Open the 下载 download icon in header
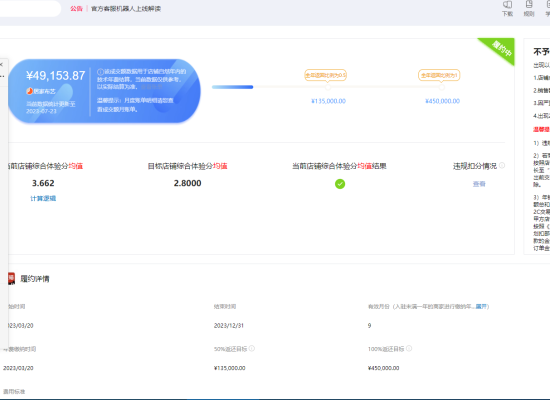This screenshot has height=400, width=550. (507, 5)
